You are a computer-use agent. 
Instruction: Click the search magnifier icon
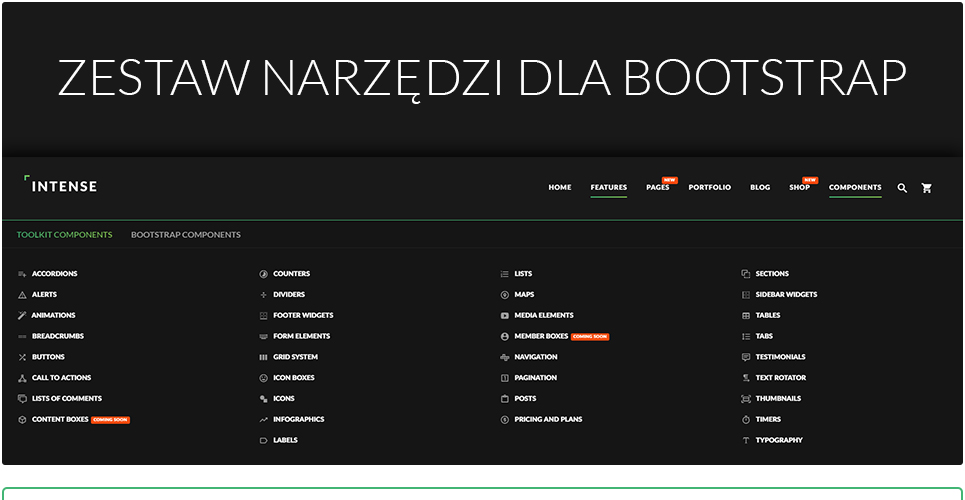pos(902,188)
